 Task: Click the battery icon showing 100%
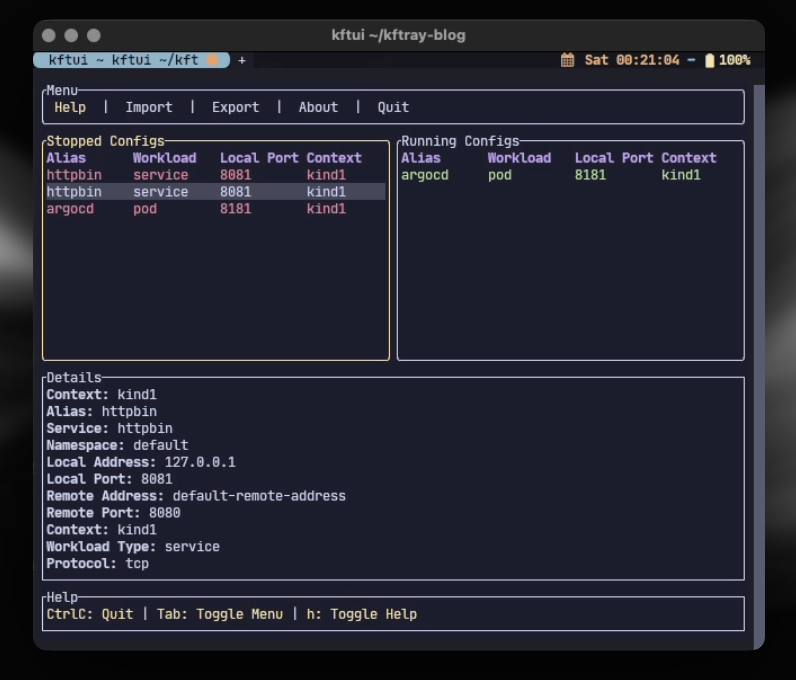[710, 60]
